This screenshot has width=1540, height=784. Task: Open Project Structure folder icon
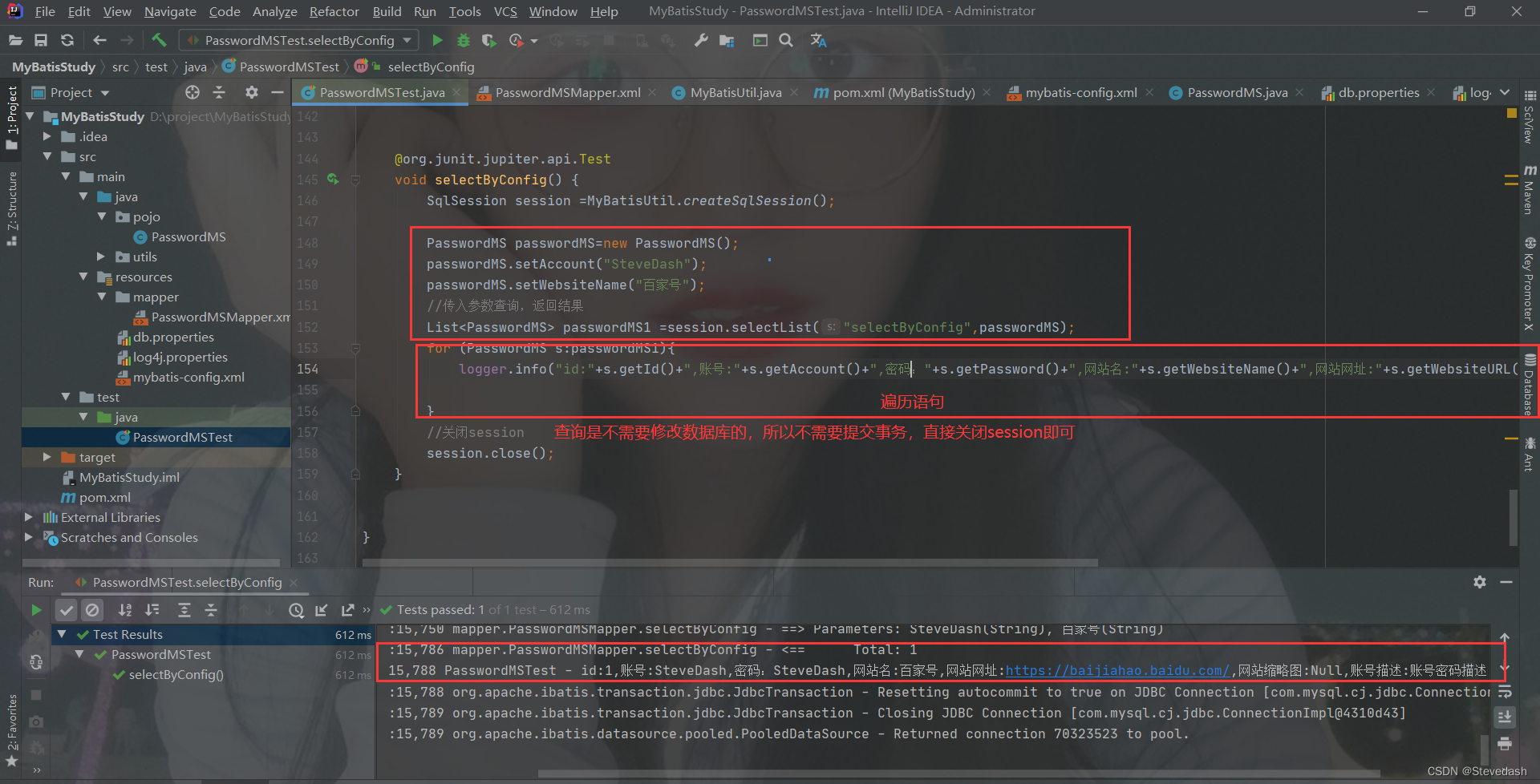[727, 40]
